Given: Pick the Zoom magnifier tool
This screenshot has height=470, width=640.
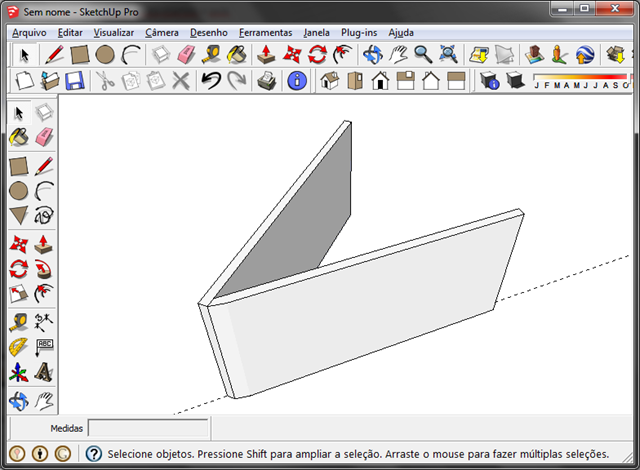Looking at the screenshot, I should point(423,55).
